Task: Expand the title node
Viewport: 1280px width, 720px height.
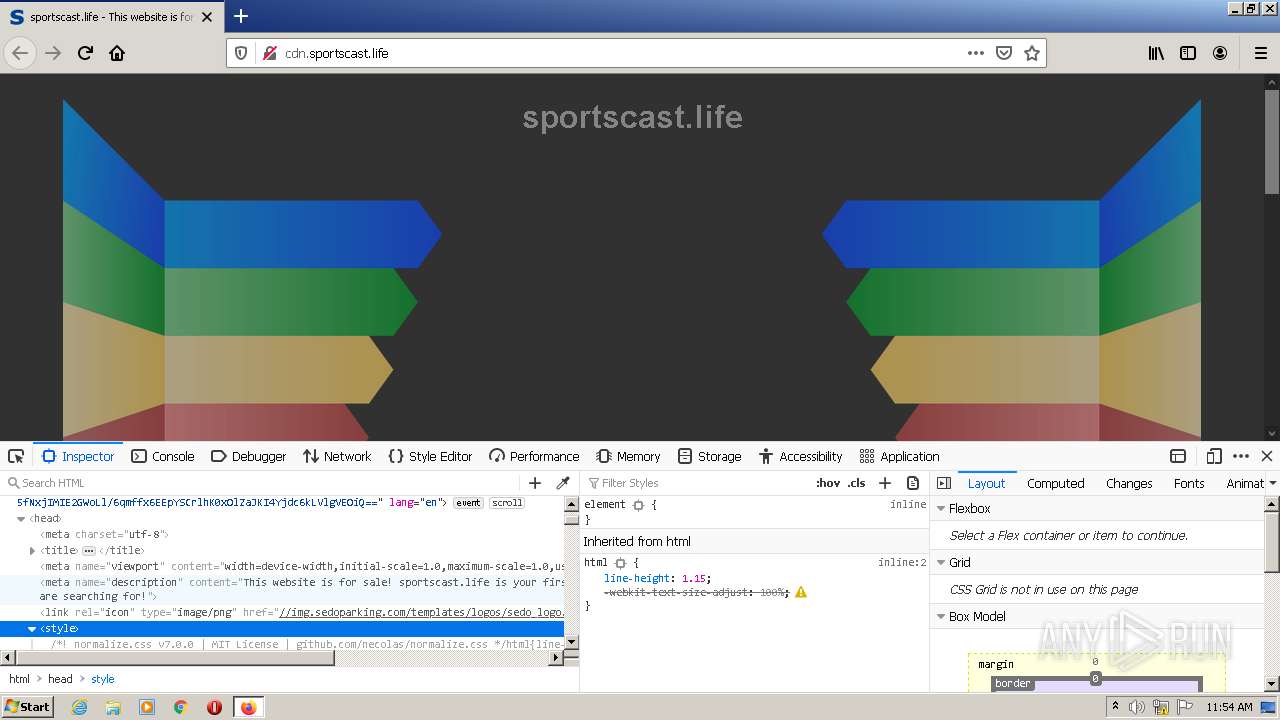Action: click(33, 551)
